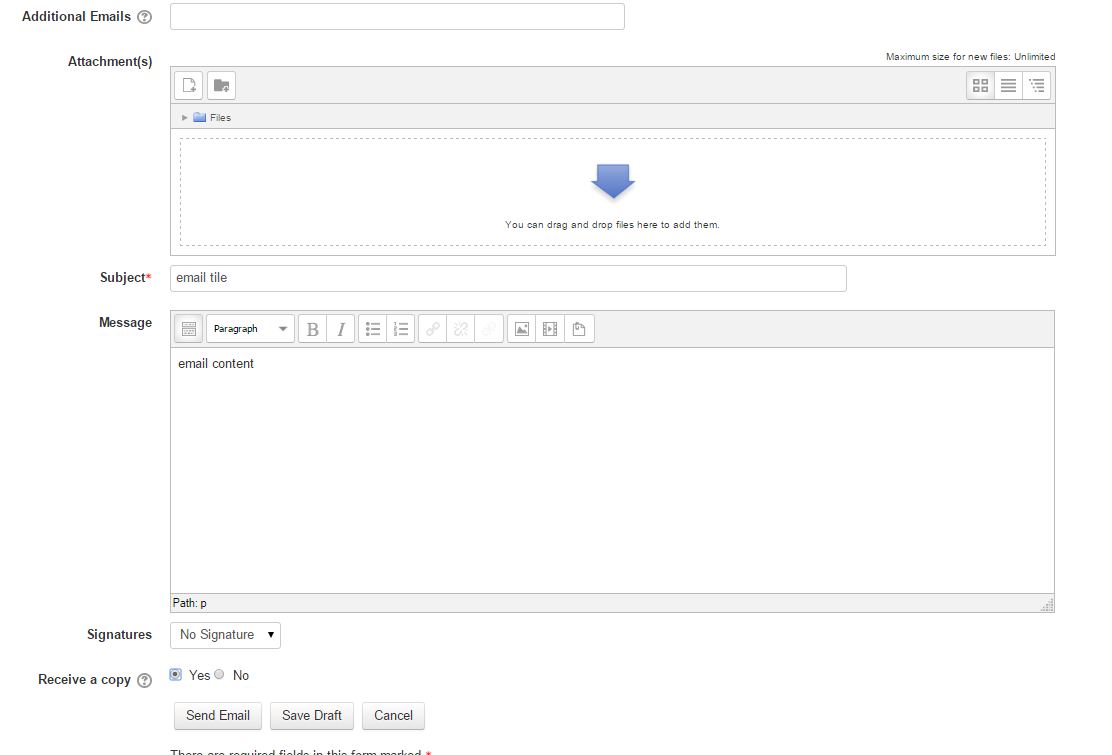Insert an unordered bullet list

pyautogui.click(x=373, y=329)
